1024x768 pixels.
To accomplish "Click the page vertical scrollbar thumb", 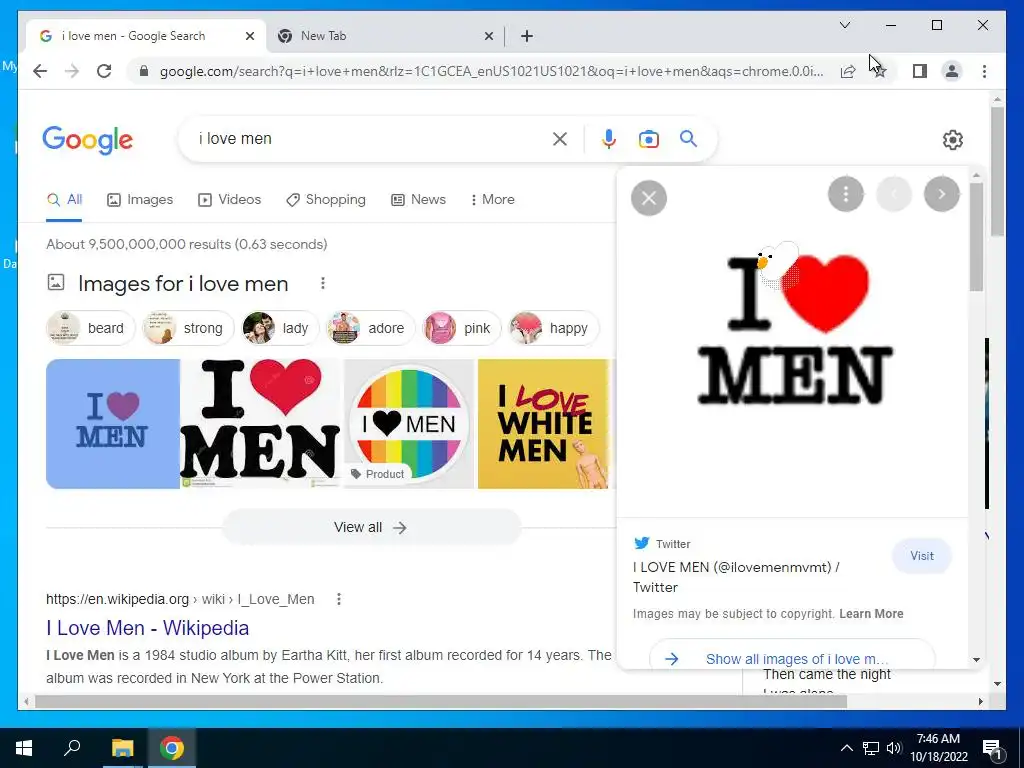I will point(997,170).
